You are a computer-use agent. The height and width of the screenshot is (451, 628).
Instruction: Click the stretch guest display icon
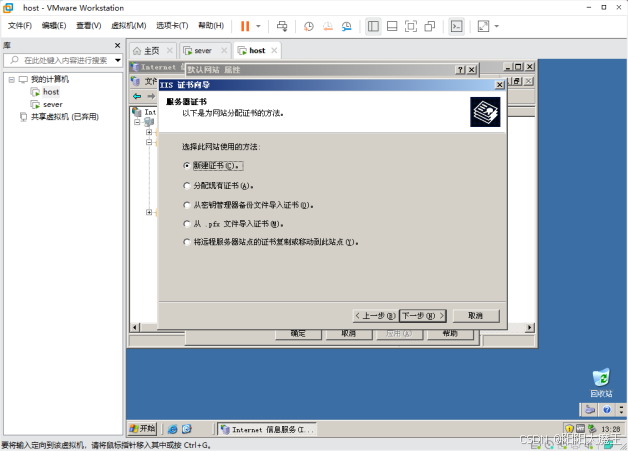483,26
